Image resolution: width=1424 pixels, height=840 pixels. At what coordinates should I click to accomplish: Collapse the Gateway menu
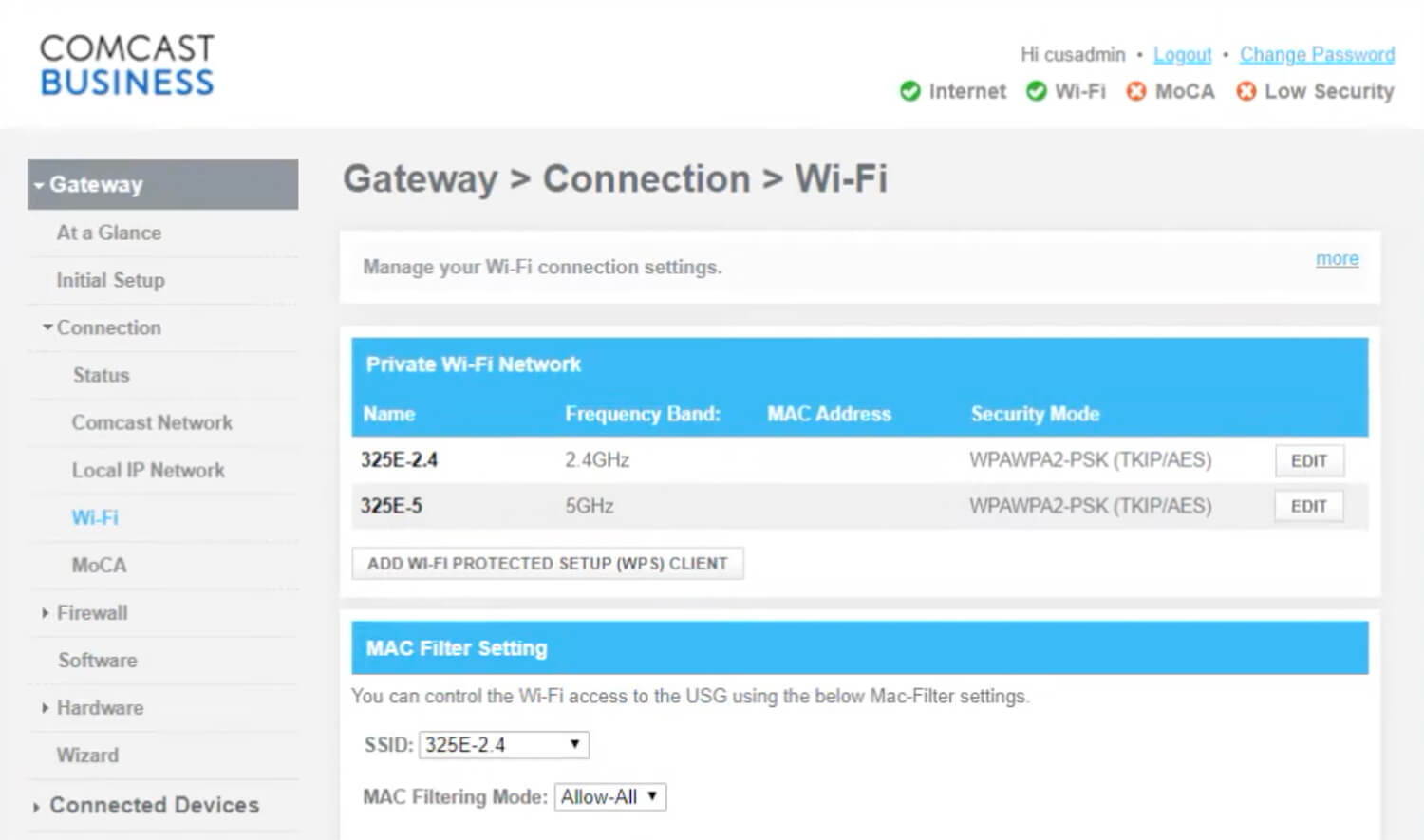[96, 184]
